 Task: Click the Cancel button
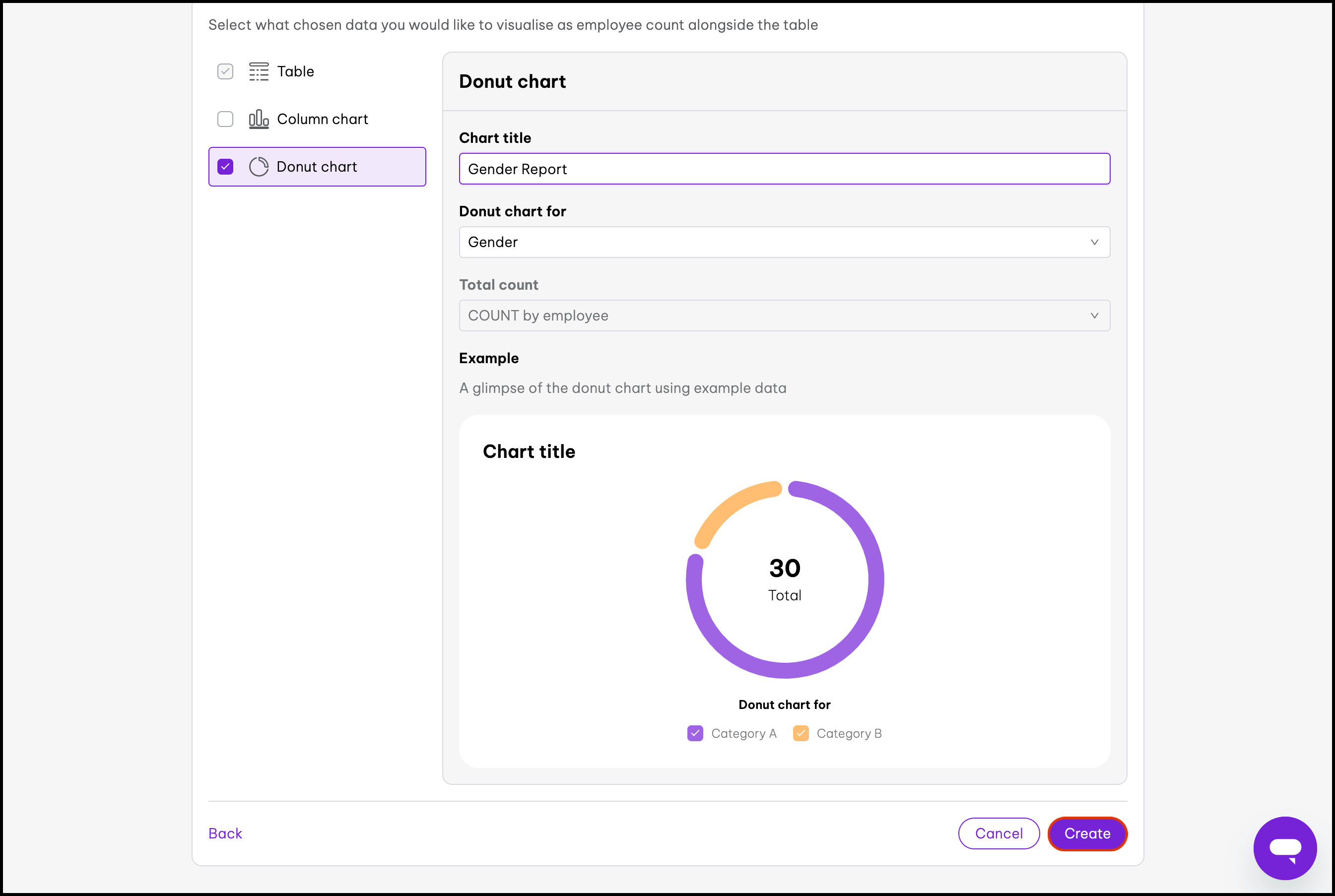click(998, 833)
